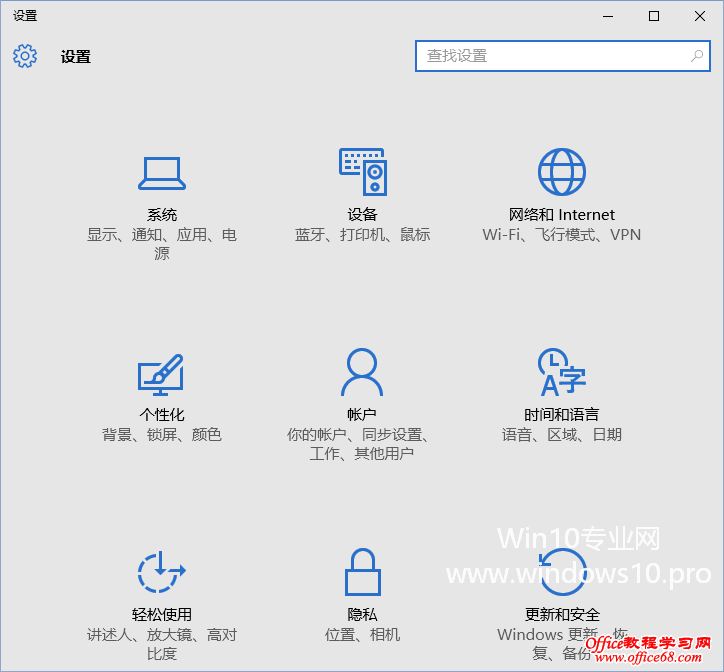The width and height of the screenshot is (724, 672).
Task: Click the 轻松使用 title
Action: (162, 615)
